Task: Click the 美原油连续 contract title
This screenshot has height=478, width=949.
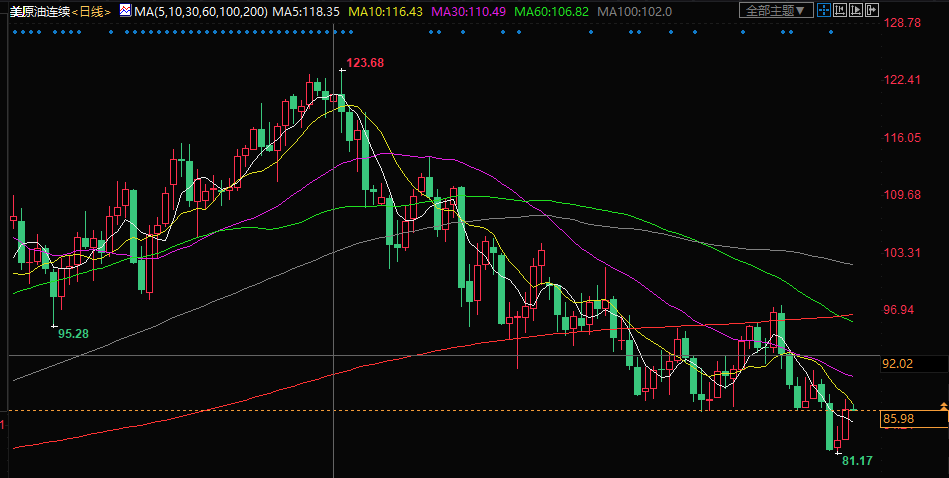Action: click(37, 11)
